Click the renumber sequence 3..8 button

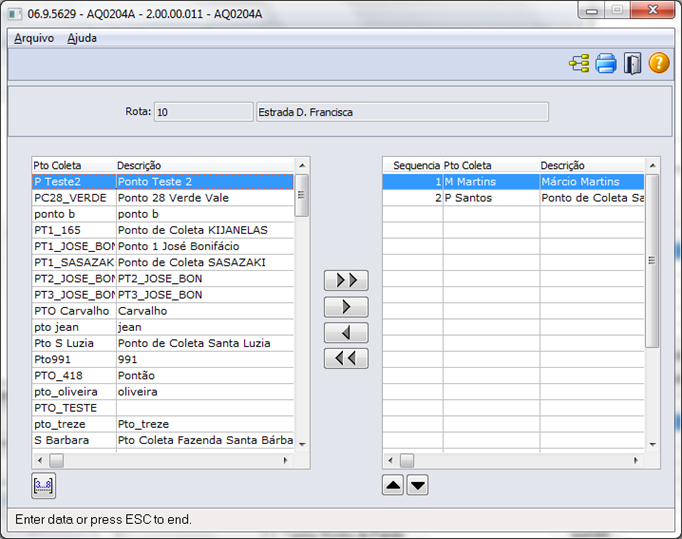(x=43, y=485)
